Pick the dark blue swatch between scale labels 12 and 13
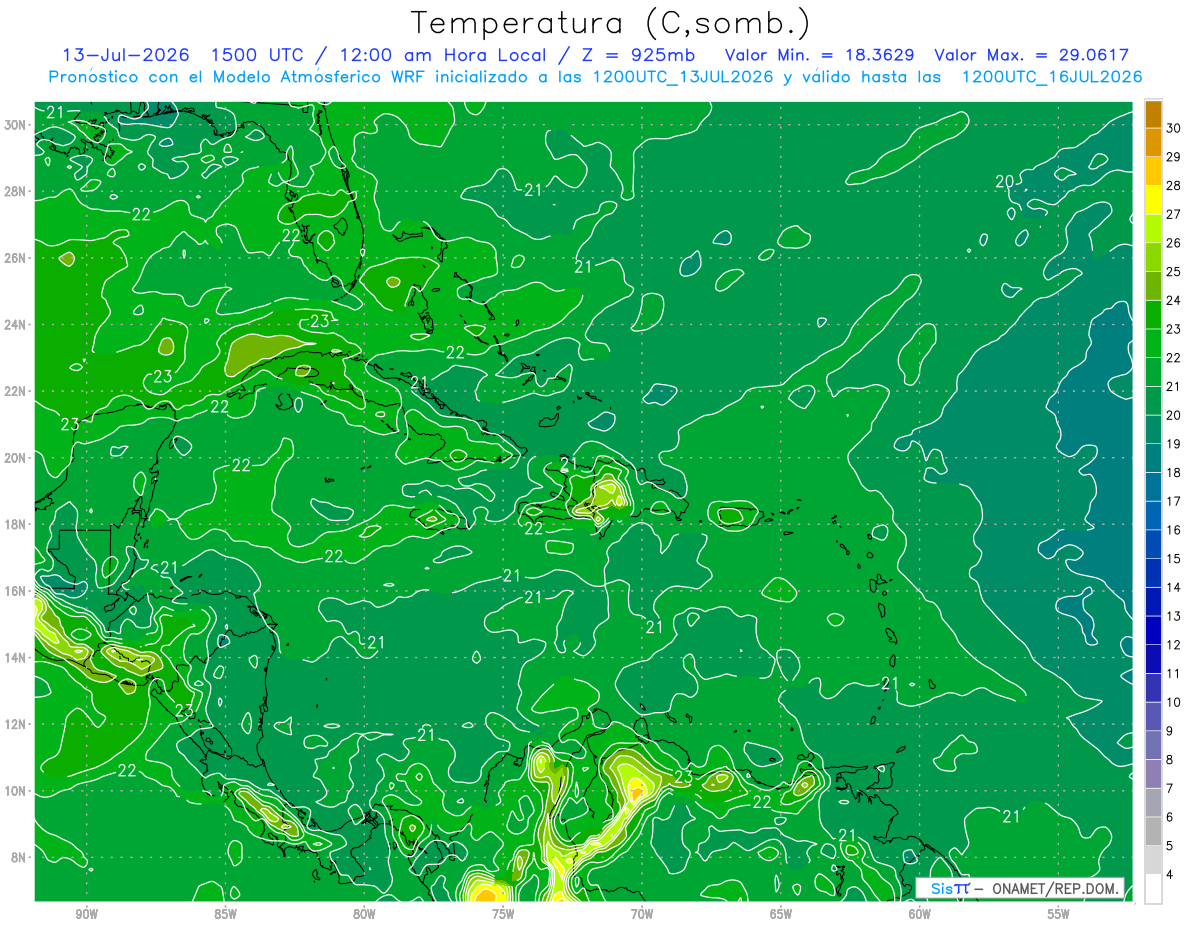The width and height of the screenshot is (1200, 927). coord(1153,631)
